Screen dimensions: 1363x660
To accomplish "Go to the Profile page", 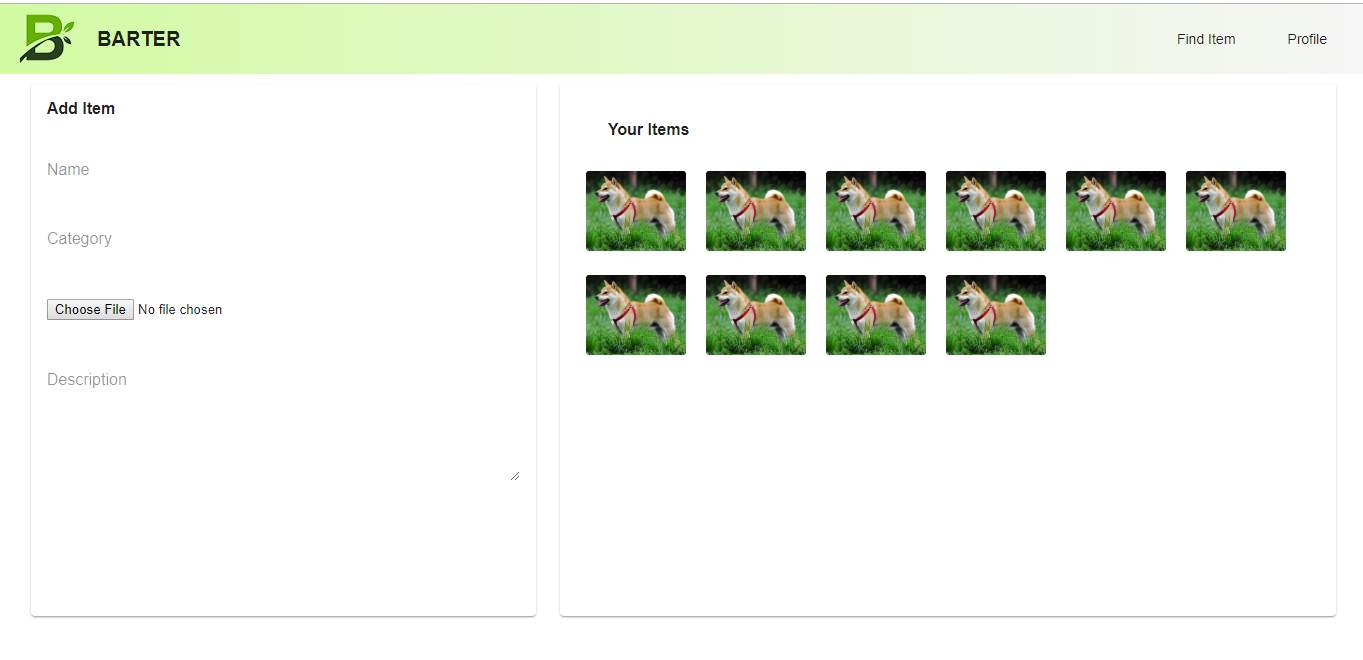I will click(x=1307, y=39).
